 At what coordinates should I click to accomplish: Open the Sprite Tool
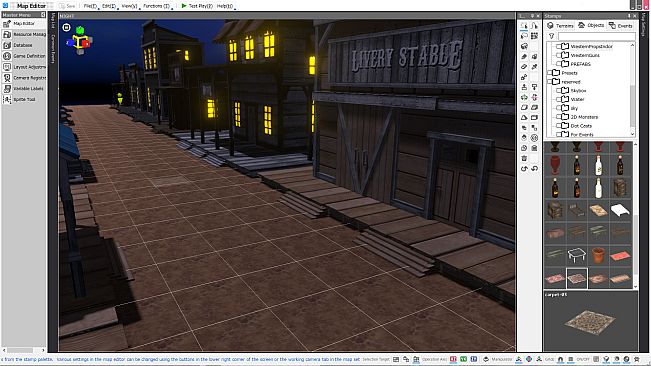[x=24, y=99]
